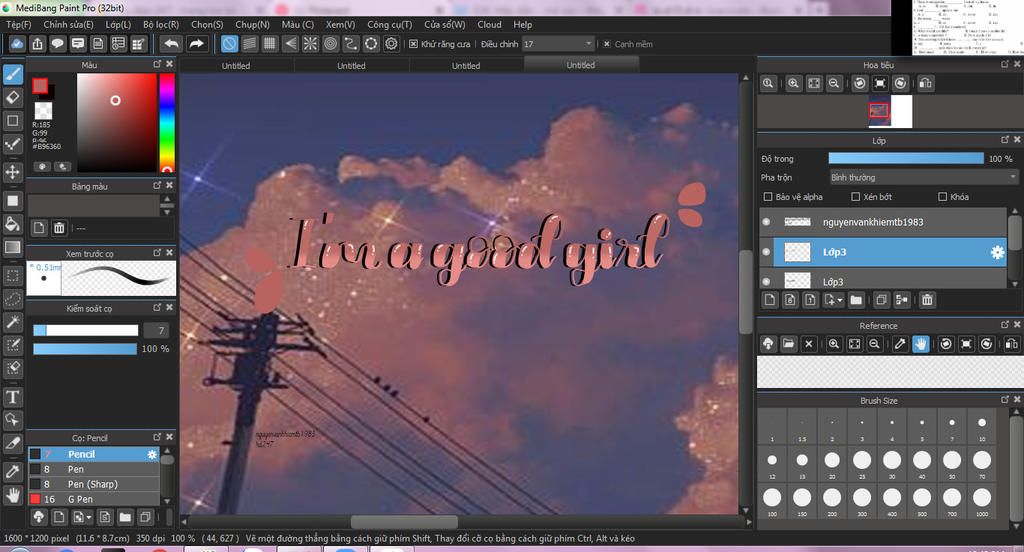
Task: Pick brush size 1000 preset
Action: pyautogui.click(x=982, y=500)
